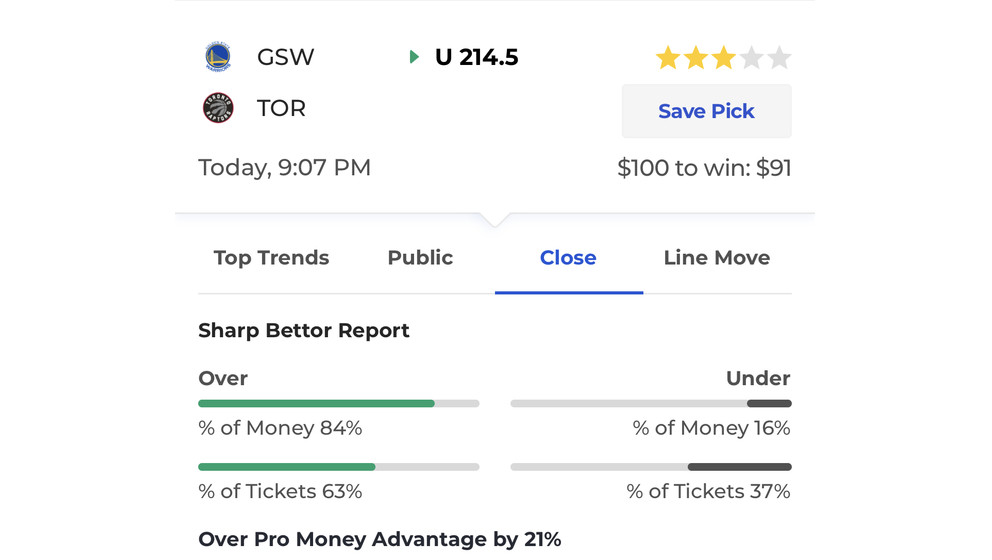Select the third gold star rating
The image size is (992, 560).
click(x=723, y=58)
